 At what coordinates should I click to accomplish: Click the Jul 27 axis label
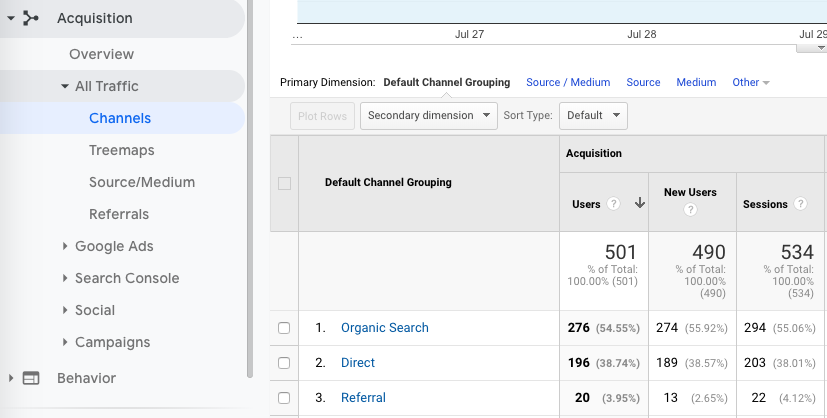(x=469, y=34)
